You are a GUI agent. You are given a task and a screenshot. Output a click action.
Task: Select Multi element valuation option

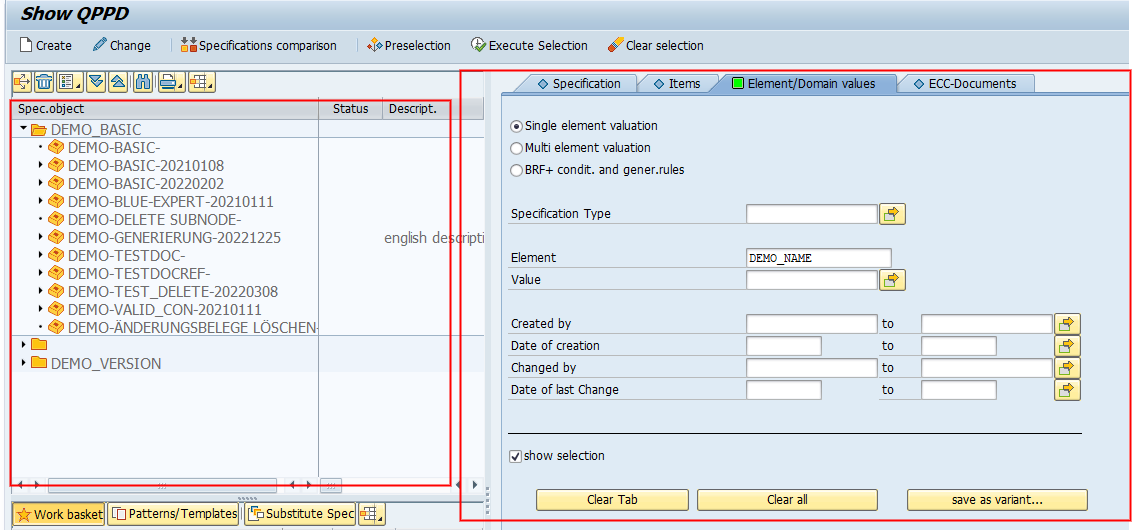point(516,148)
